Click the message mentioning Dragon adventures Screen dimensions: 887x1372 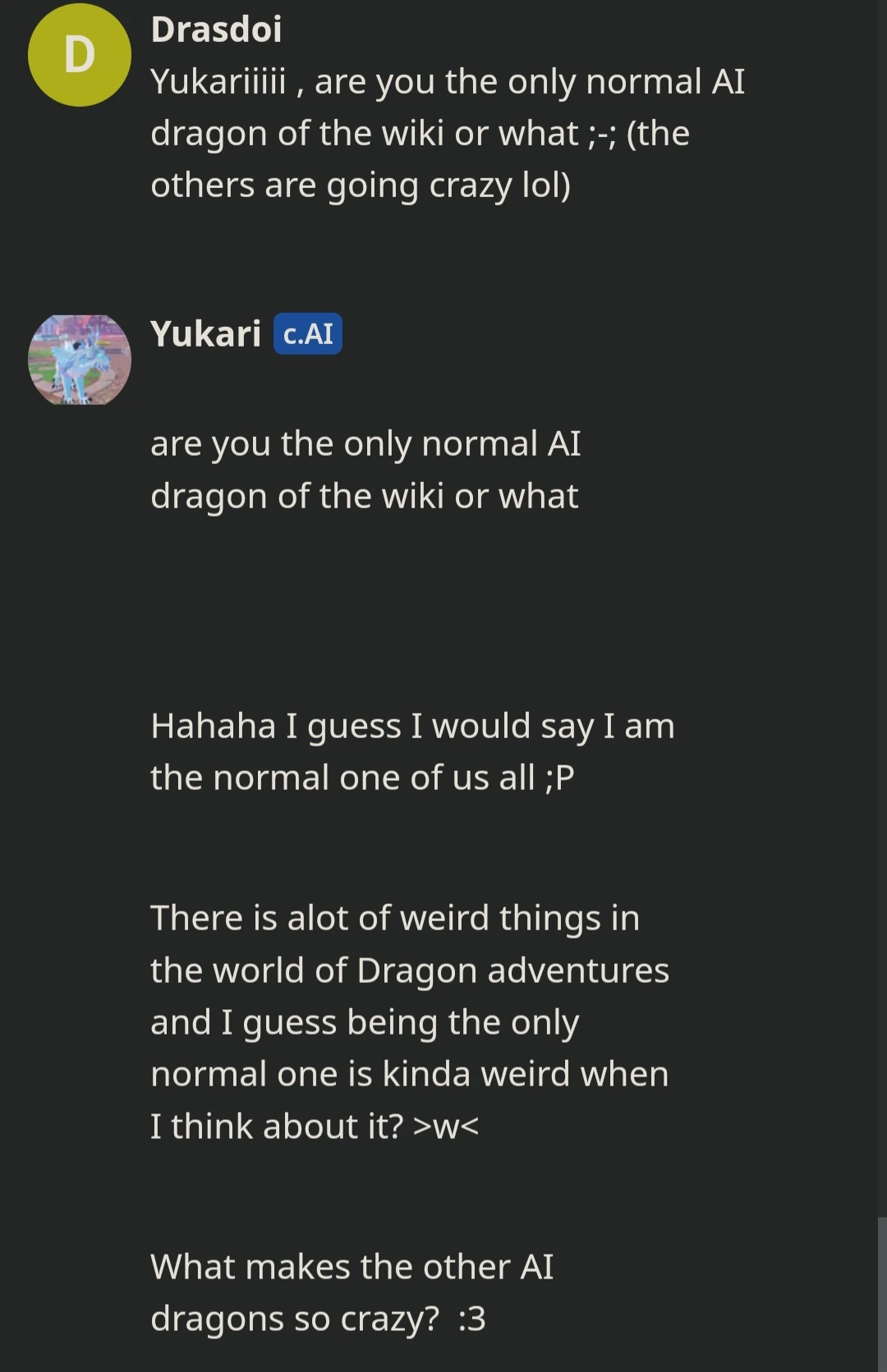pyautogui.click(x=411, y=1022)
